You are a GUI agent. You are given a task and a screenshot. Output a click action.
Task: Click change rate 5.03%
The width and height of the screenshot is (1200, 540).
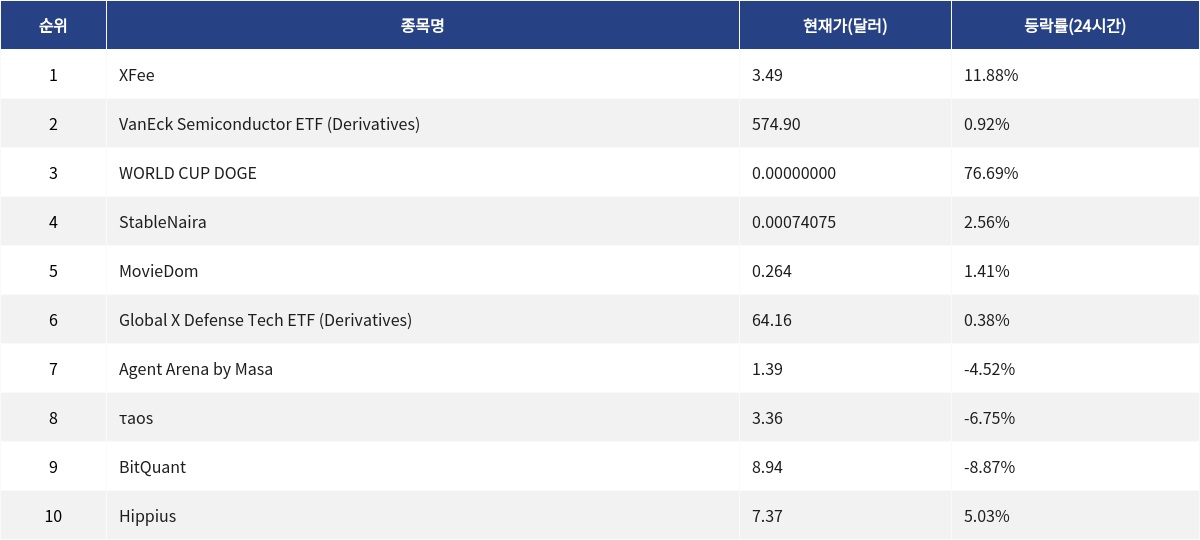[x=987, y=516]
